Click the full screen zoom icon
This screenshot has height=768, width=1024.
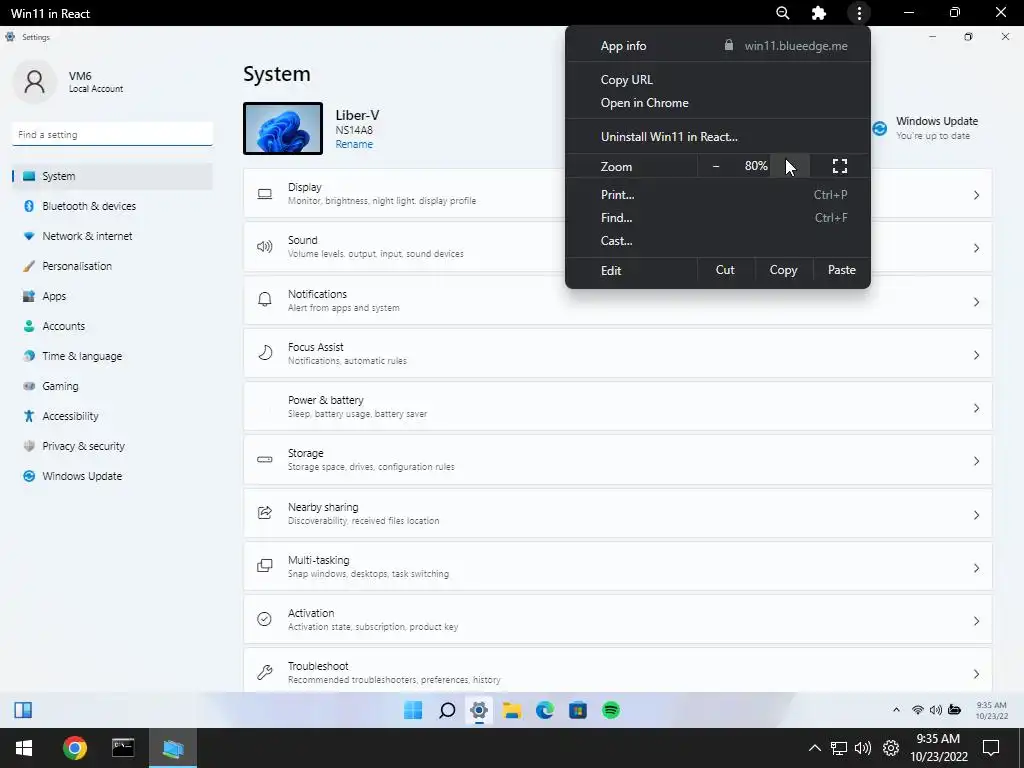coord(840,166)
